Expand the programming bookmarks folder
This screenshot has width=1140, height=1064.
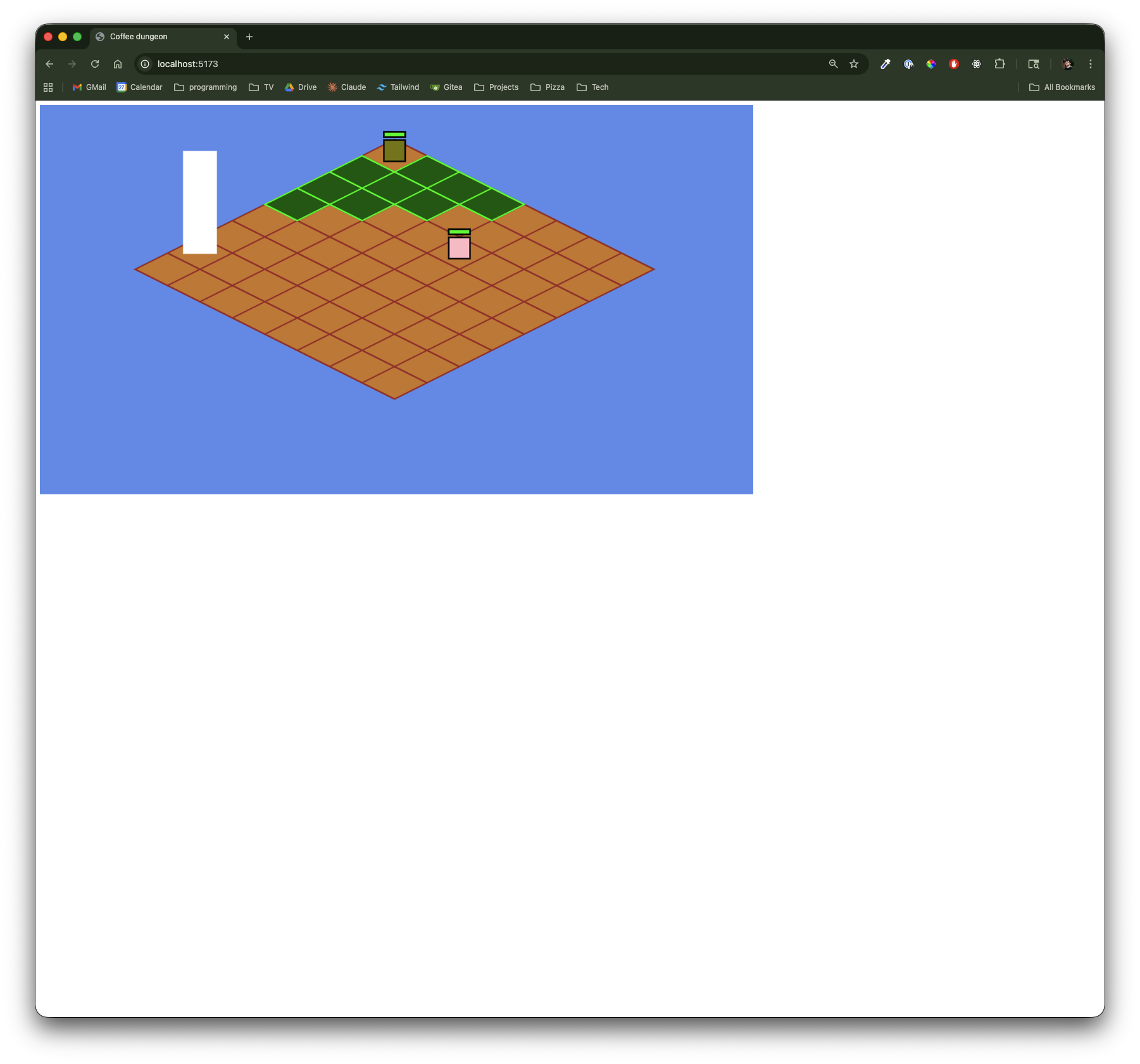[206, 87]
